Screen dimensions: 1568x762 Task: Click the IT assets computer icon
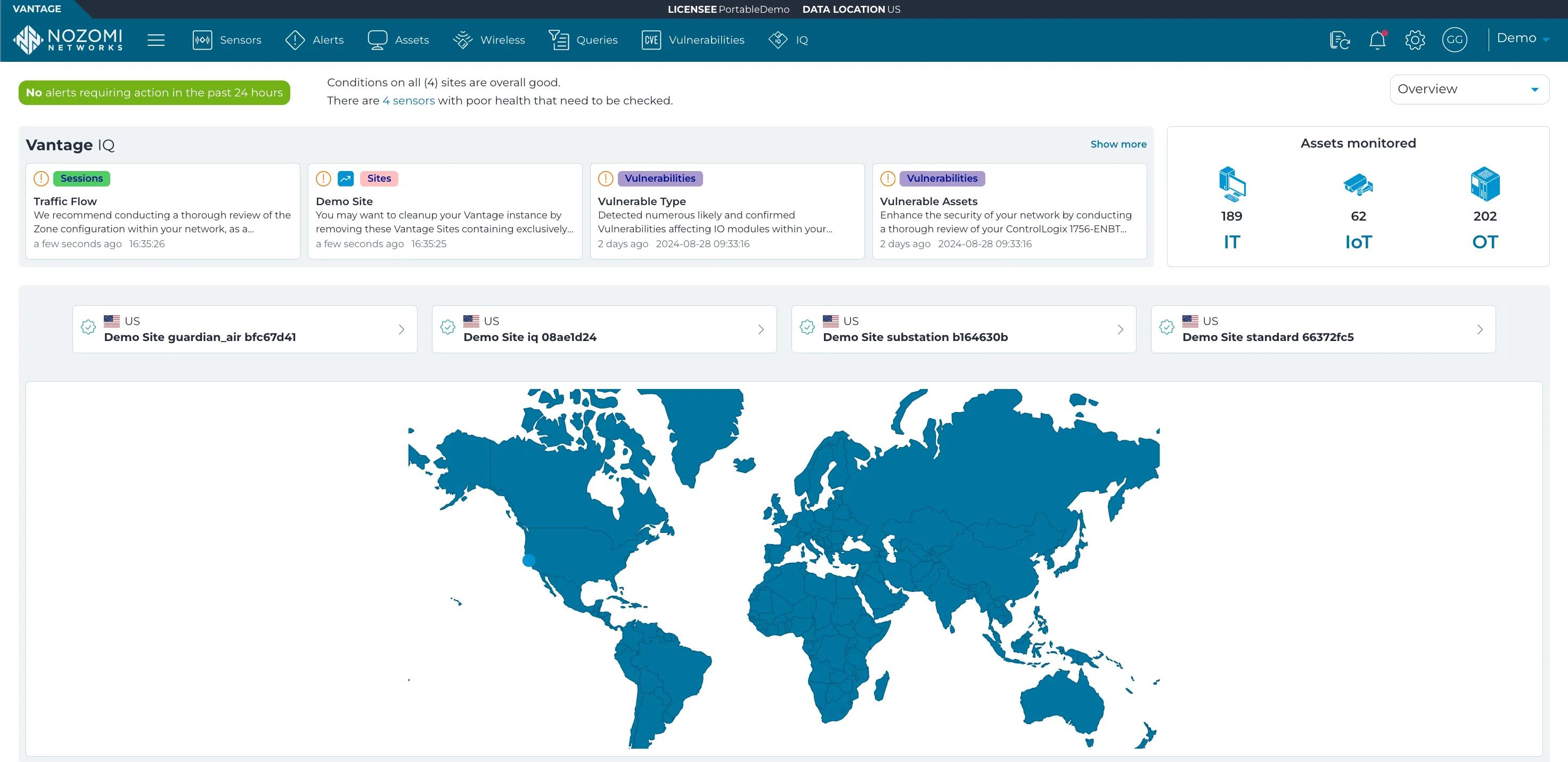tap(1232, 184)
